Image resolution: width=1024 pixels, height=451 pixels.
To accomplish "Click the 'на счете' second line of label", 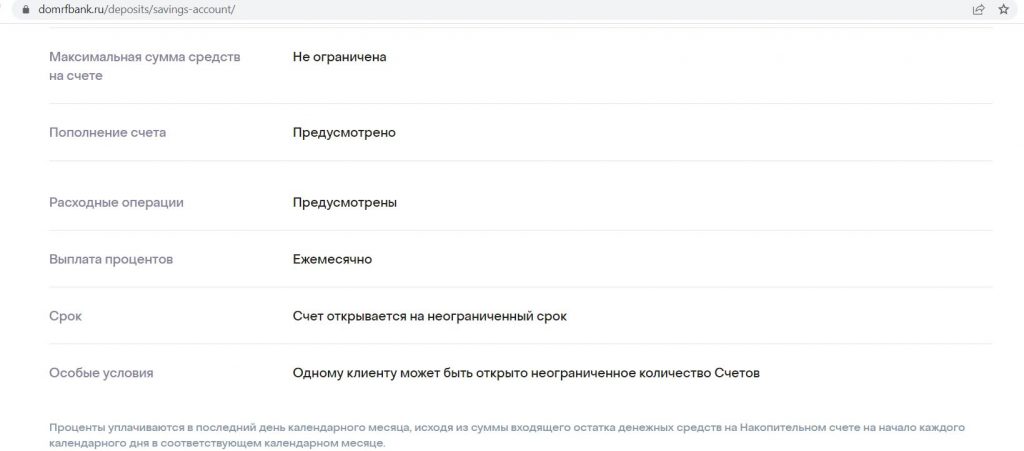I will (x=76, y=76).
